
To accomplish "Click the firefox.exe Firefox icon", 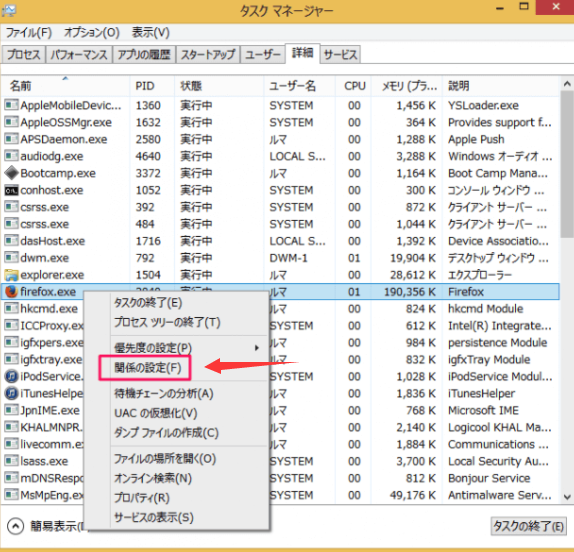I will 11,292.
